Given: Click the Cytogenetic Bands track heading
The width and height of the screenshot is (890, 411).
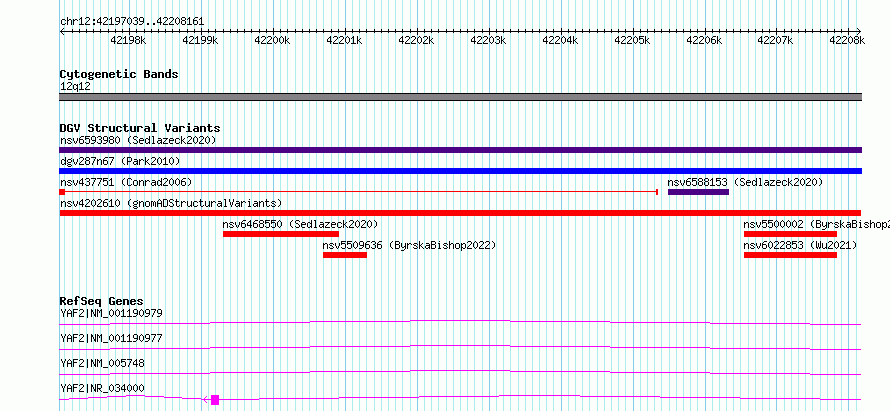Looking at the screenshot, I should pyautogui.click(x=119, y=74).
